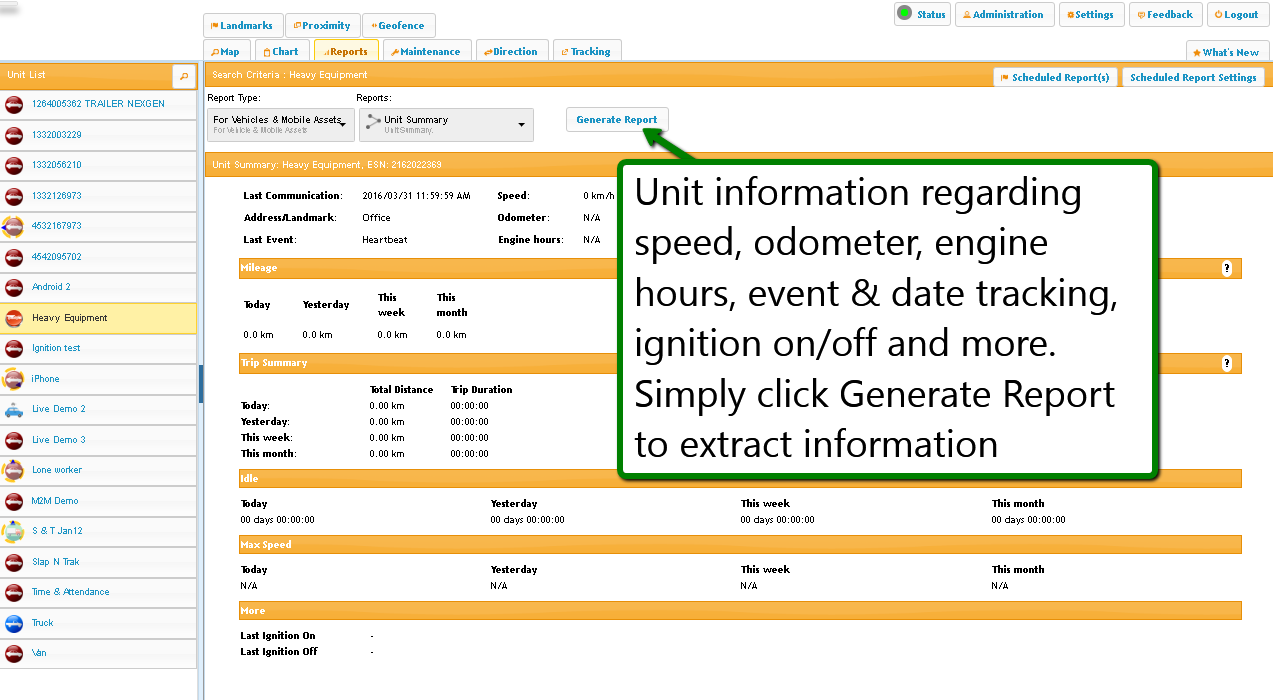Switch to the Maintenance tab
Viewport: 1273px width, 700px height.
(x=427, y=52)
